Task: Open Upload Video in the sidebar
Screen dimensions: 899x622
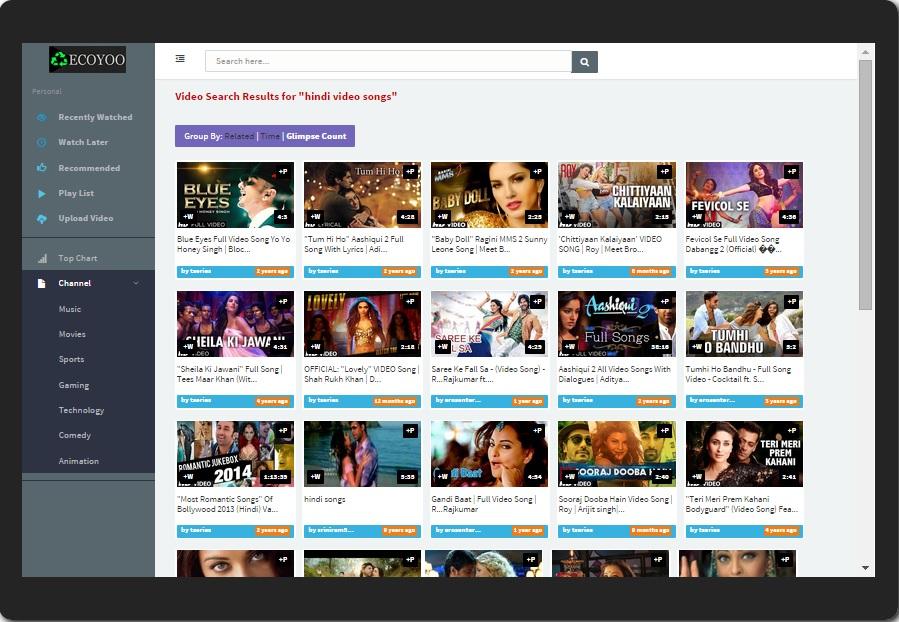Action: coord(85,218)
